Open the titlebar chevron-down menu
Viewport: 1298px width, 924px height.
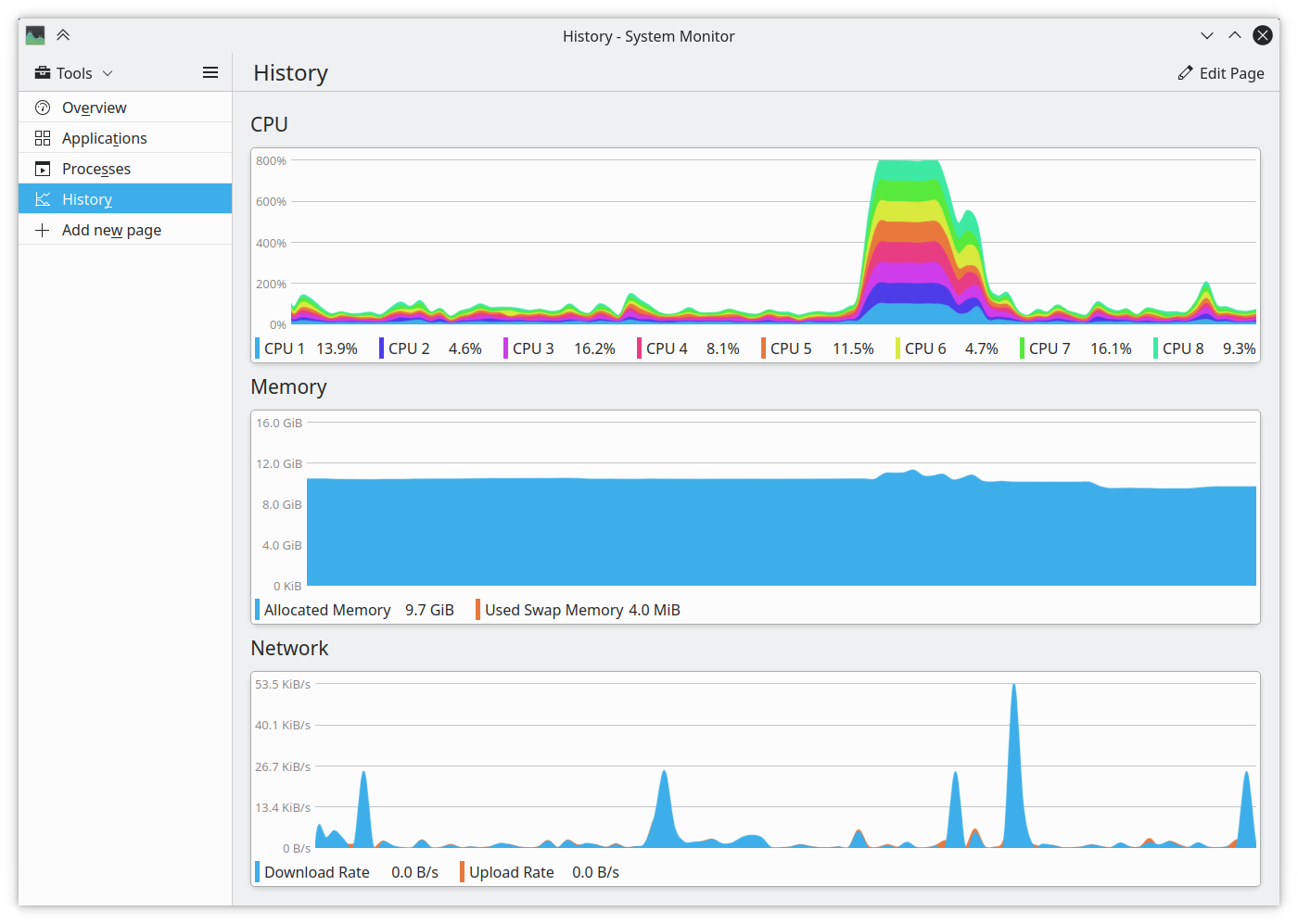coord(1207,35)
